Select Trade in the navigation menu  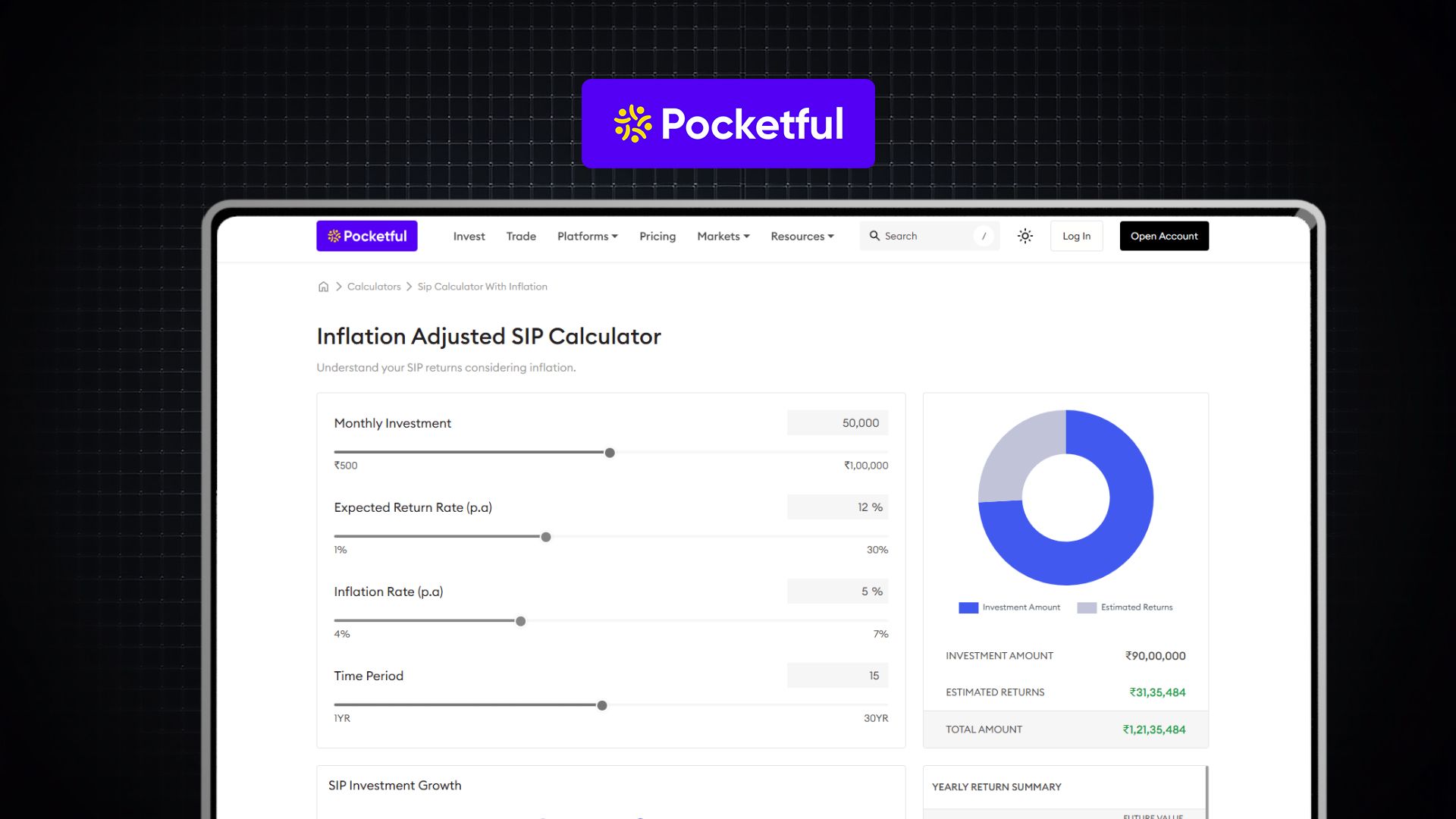click(x=521, y=236)
